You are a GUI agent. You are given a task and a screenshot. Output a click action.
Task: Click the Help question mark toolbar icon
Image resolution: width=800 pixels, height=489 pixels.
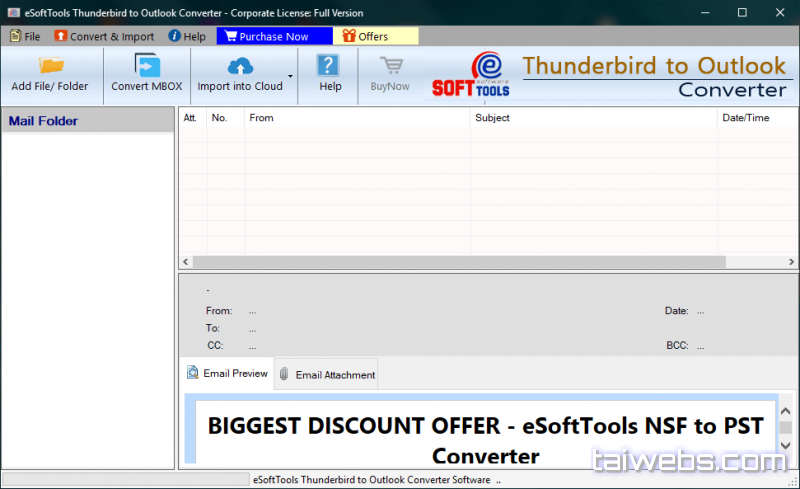[x=330, y=66]
